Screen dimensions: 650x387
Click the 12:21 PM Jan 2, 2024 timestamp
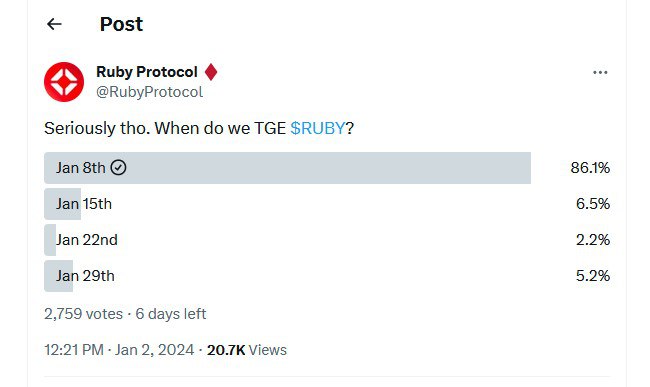[x=119, y=350]
